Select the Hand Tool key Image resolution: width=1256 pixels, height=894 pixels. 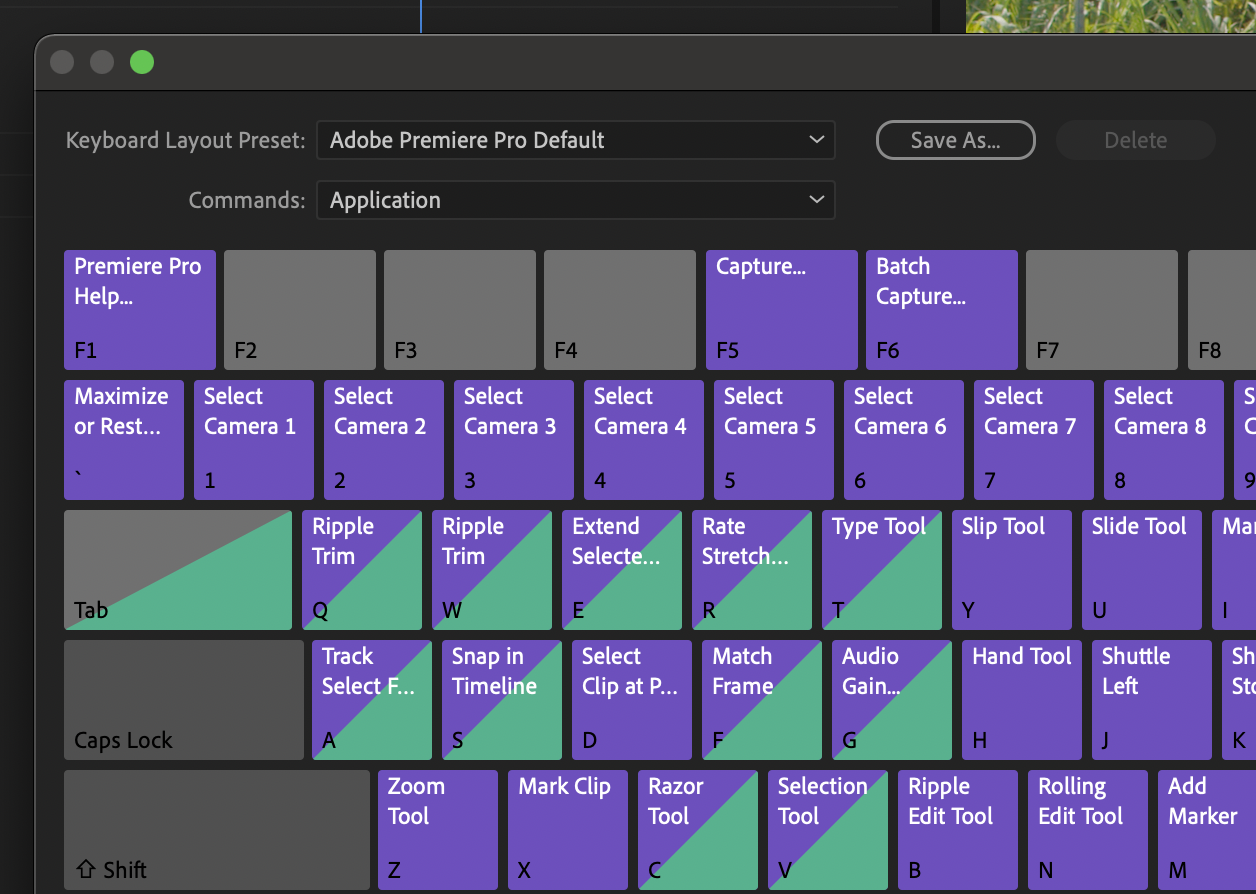[1021, 700]
